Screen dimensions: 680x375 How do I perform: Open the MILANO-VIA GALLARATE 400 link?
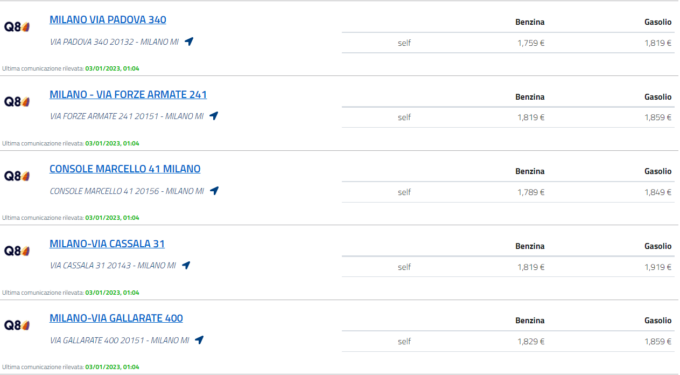click(116, 318)
